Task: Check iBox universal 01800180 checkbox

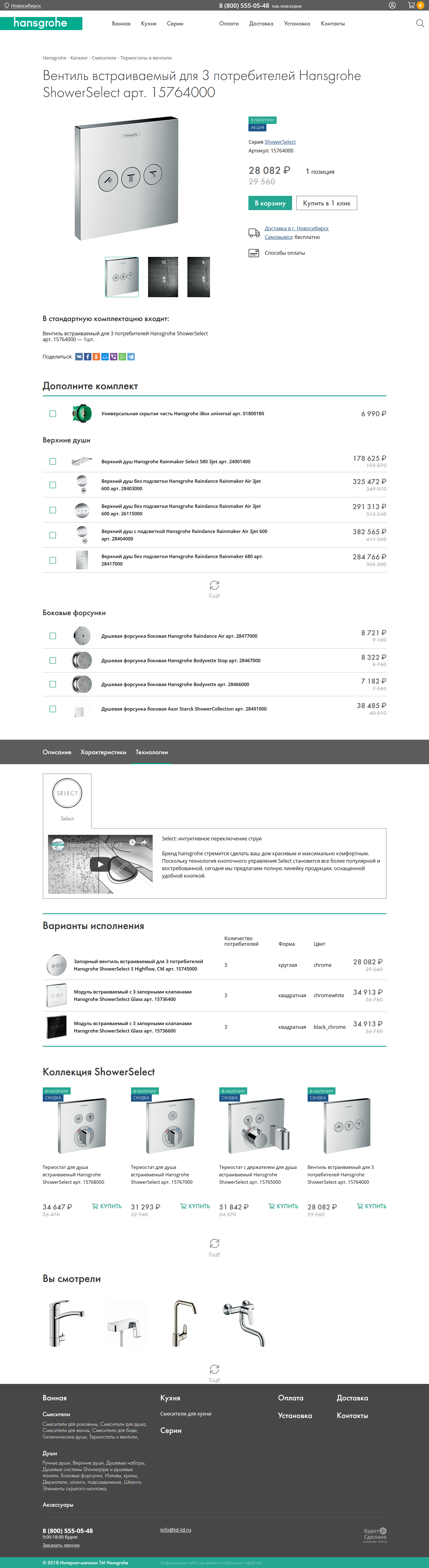Action: 53,414
